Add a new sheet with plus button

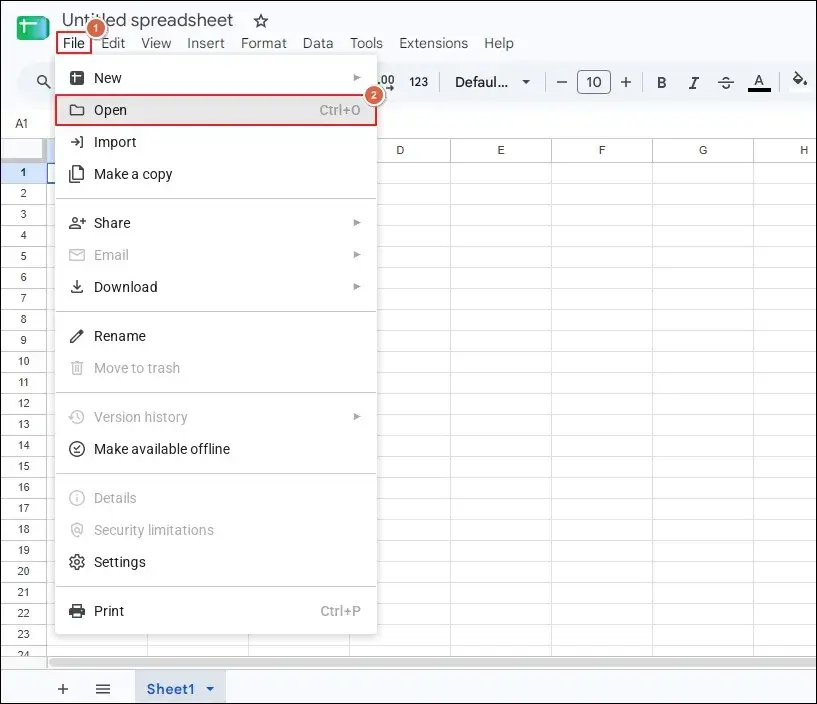coord(63,689)
